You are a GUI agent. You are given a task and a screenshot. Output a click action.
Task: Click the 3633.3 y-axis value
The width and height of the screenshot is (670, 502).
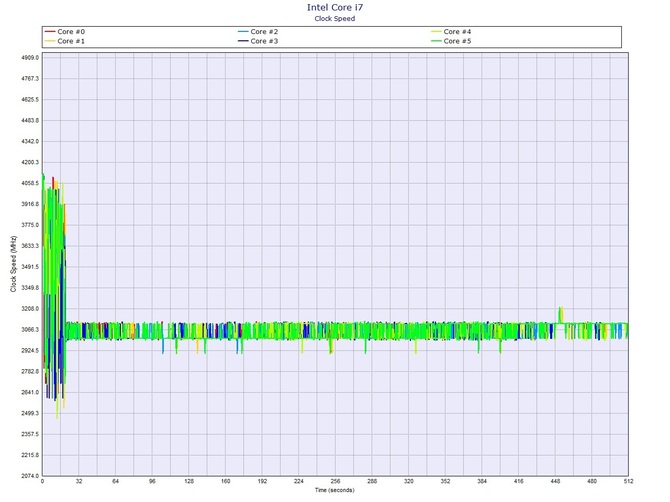coord(30,246)
